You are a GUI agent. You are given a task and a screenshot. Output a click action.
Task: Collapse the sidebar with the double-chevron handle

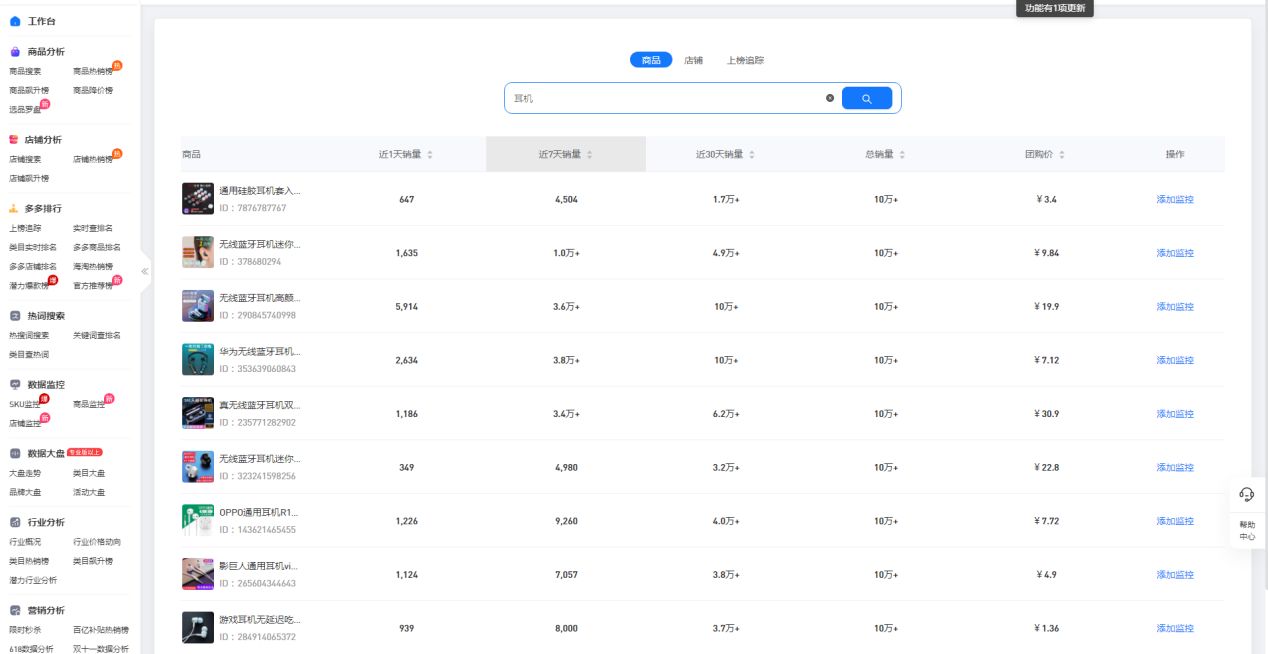click(x=144, y=271)
